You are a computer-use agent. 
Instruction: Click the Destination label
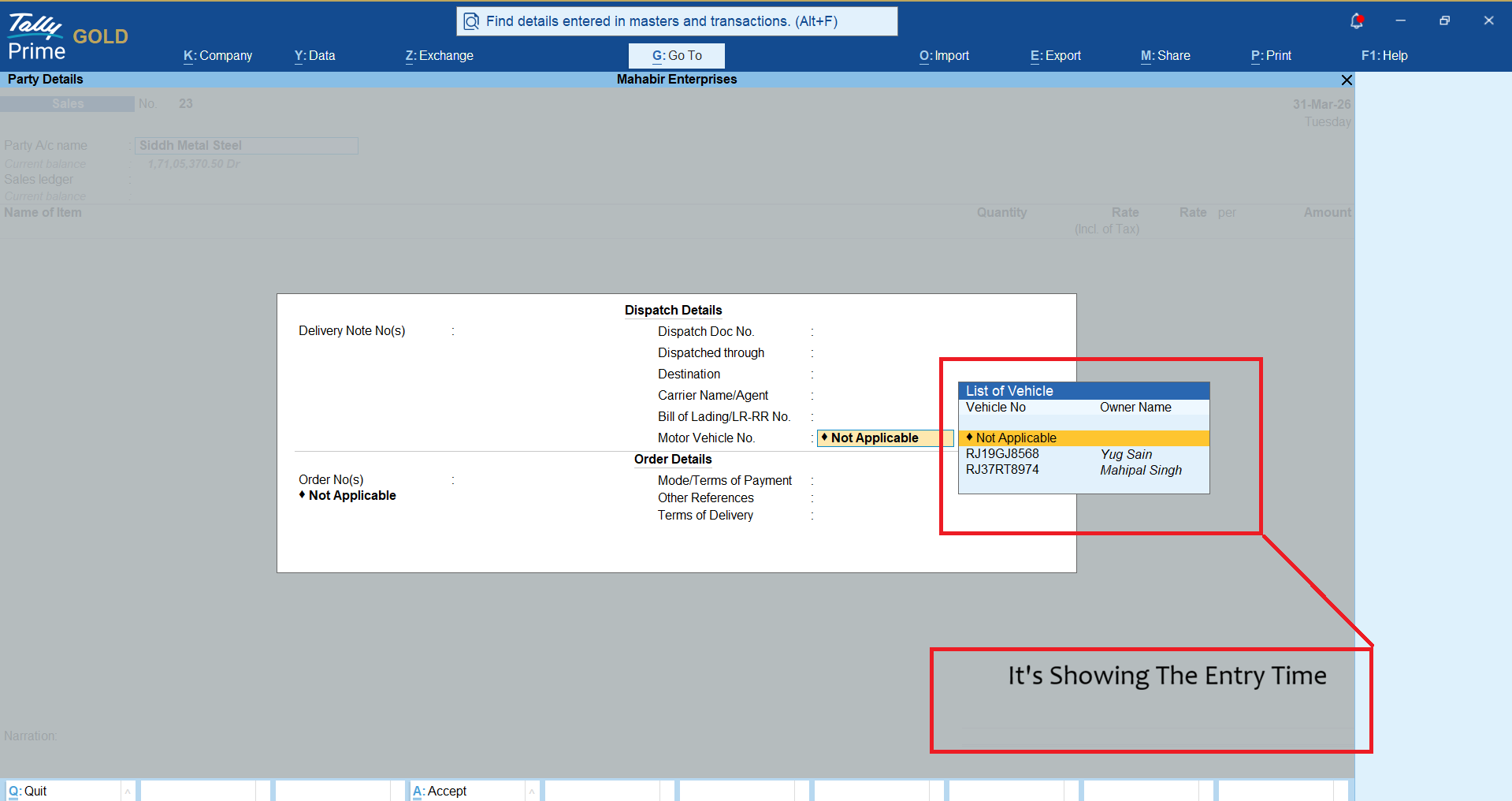[689, 374]
